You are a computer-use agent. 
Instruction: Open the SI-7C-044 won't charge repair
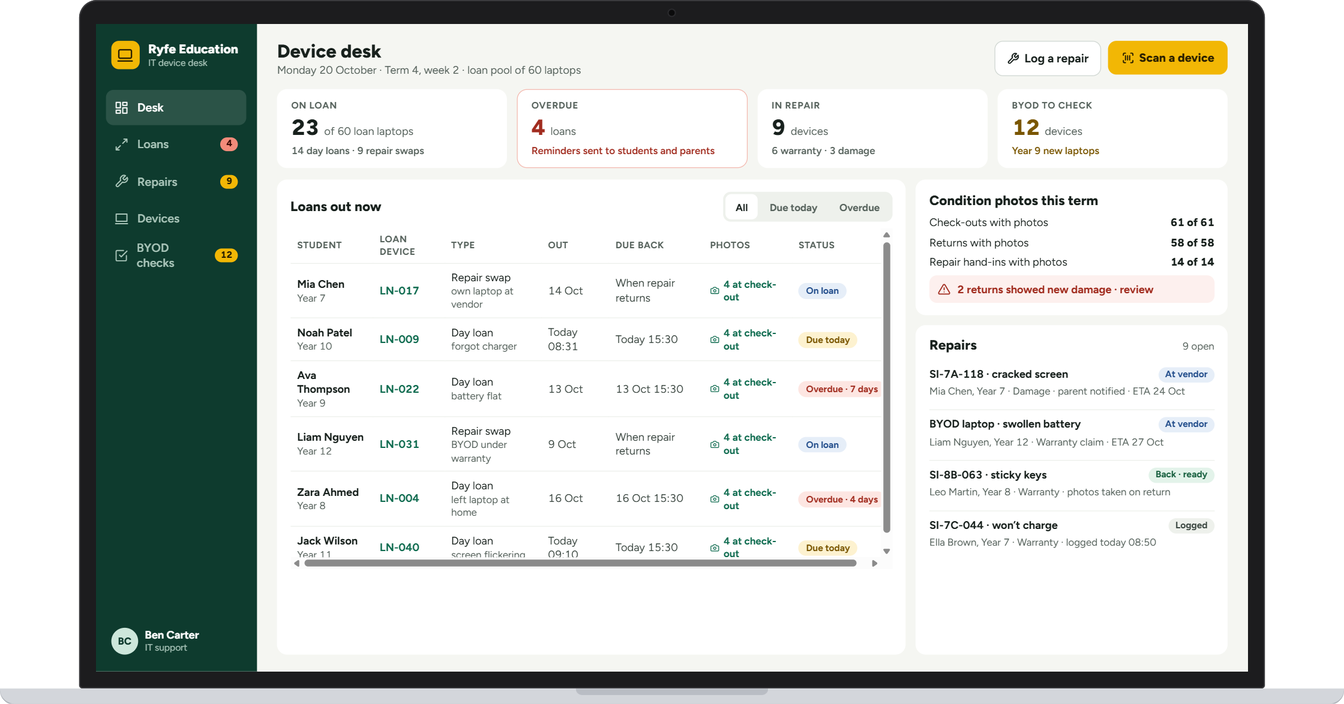pyautogui.click(x=1072, y=534)
